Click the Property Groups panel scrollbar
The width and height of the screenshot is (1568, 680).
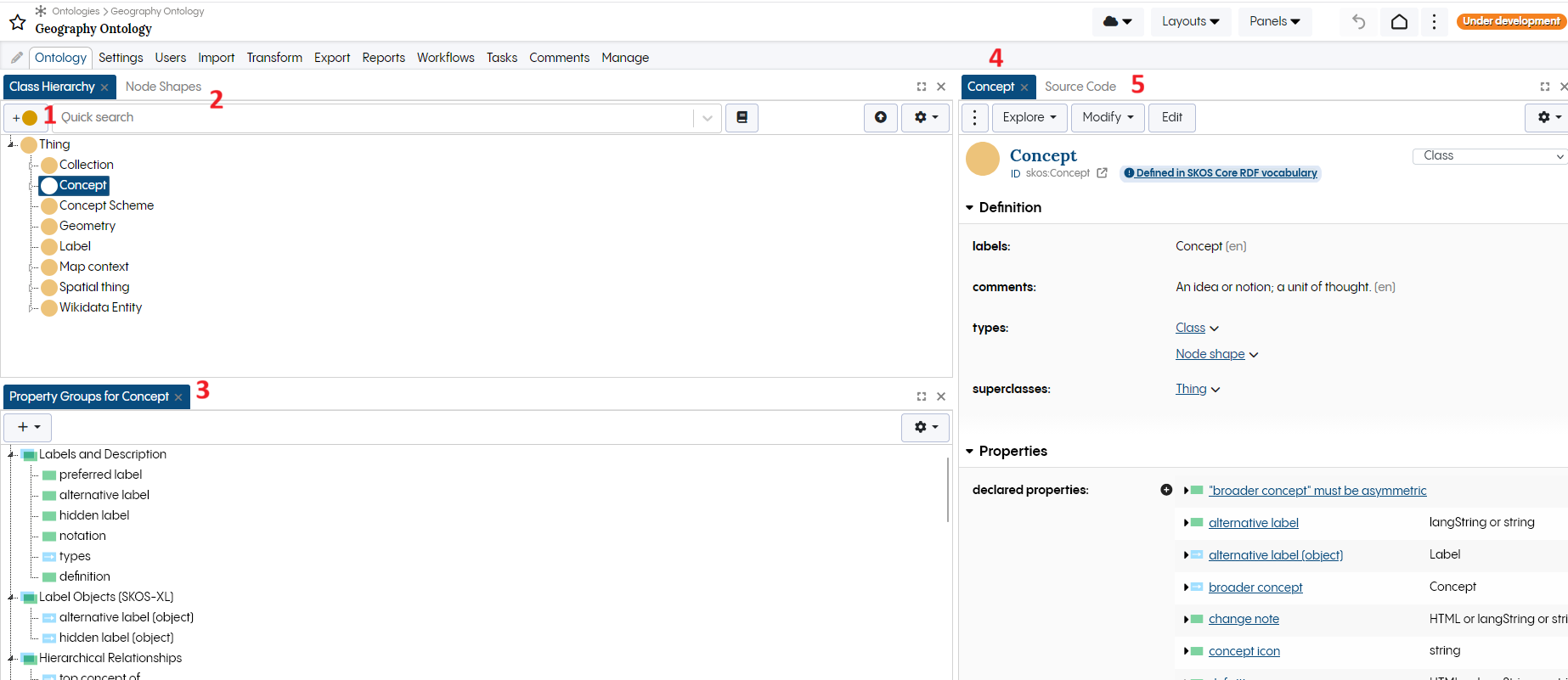pyautogui.click(x=948, y=491)
